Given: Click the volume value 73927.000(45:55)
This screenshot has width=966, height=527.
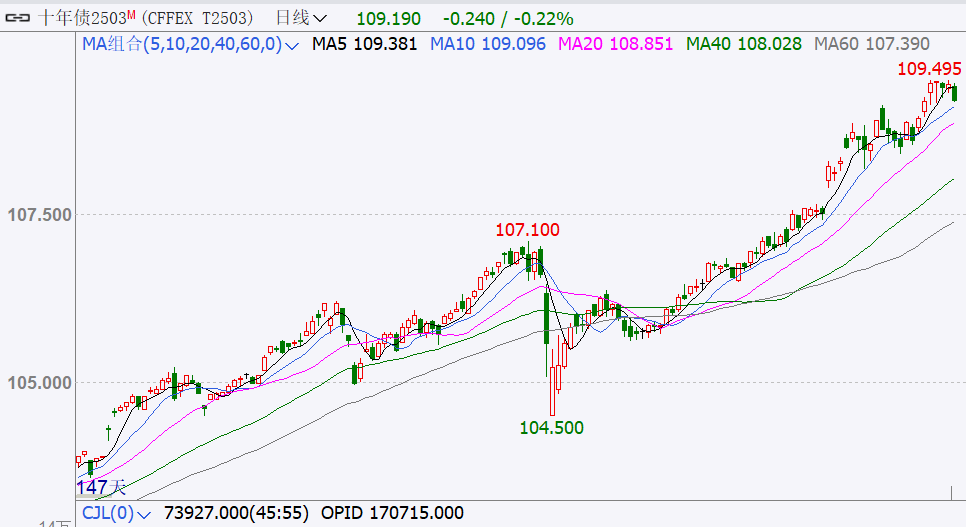Looking at the screenshot, I should pos(236,513).
